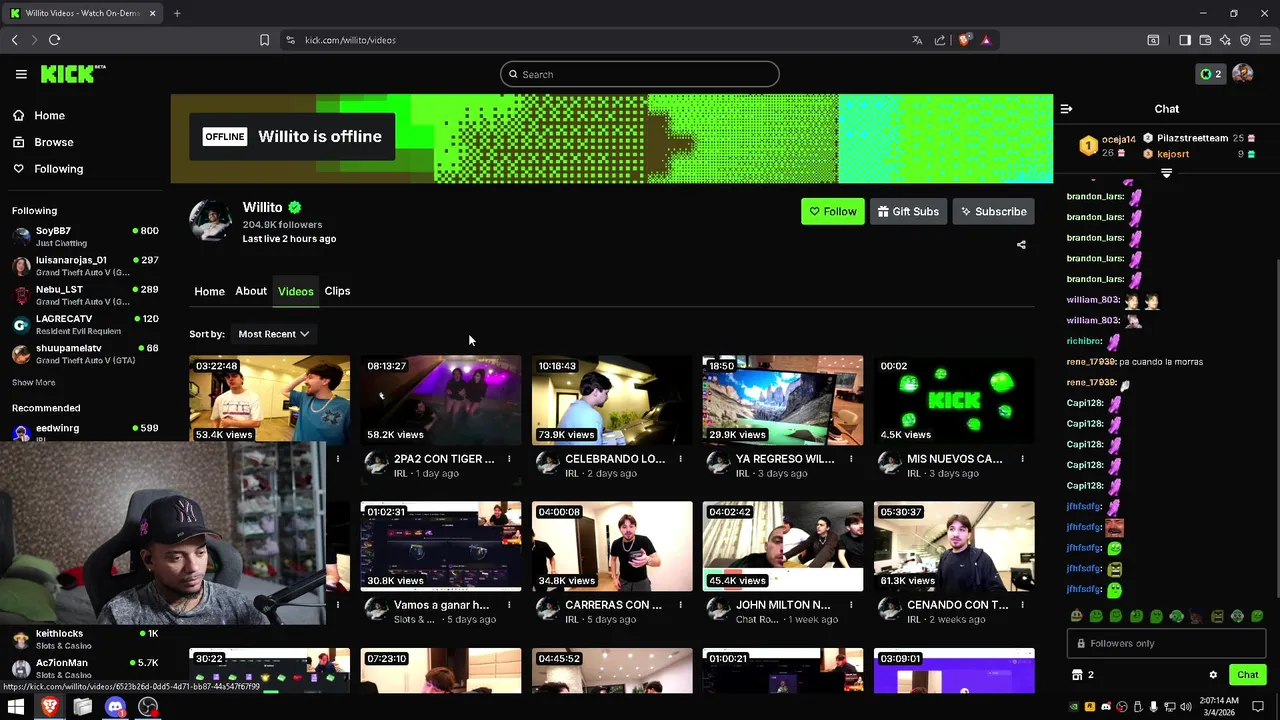Click Brave Shields lion icon in address bar

pos(964,40)
